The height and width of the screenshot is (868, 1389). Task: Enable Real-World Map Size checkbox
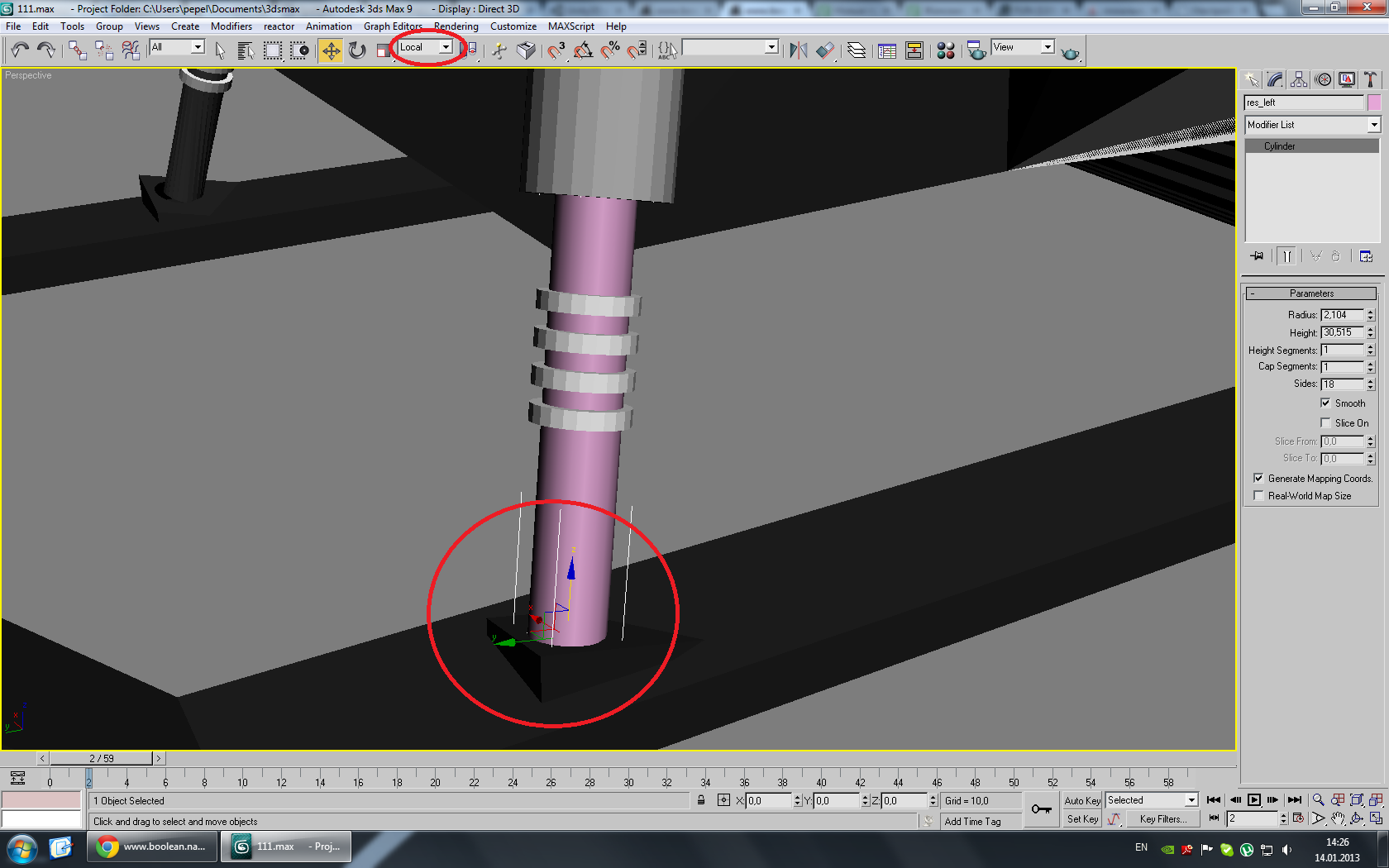[1258, 496]
